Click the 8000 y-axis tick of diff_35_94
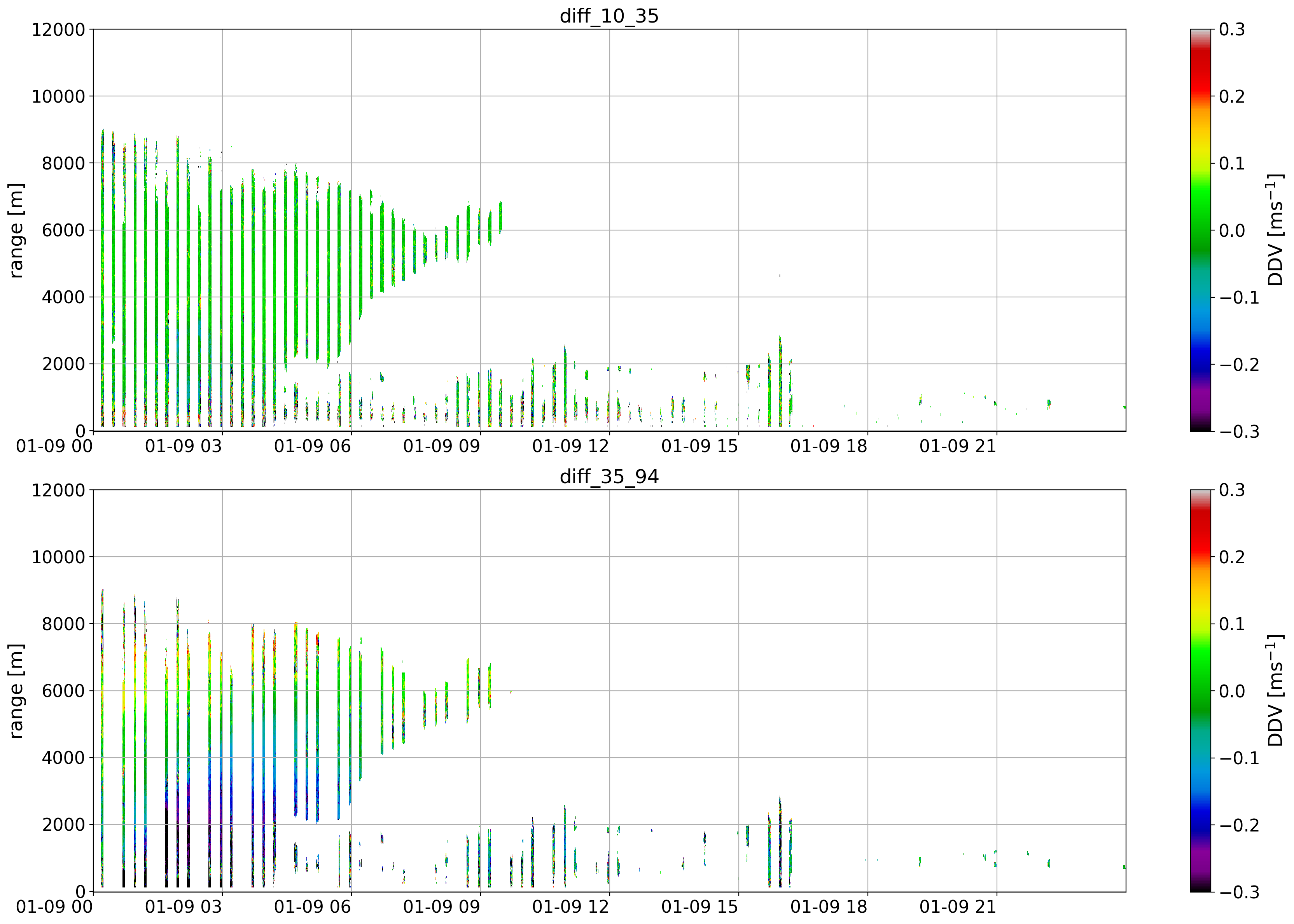This screenshot has height=924, width=1294. pyautogui.click(x=63, y=624)
